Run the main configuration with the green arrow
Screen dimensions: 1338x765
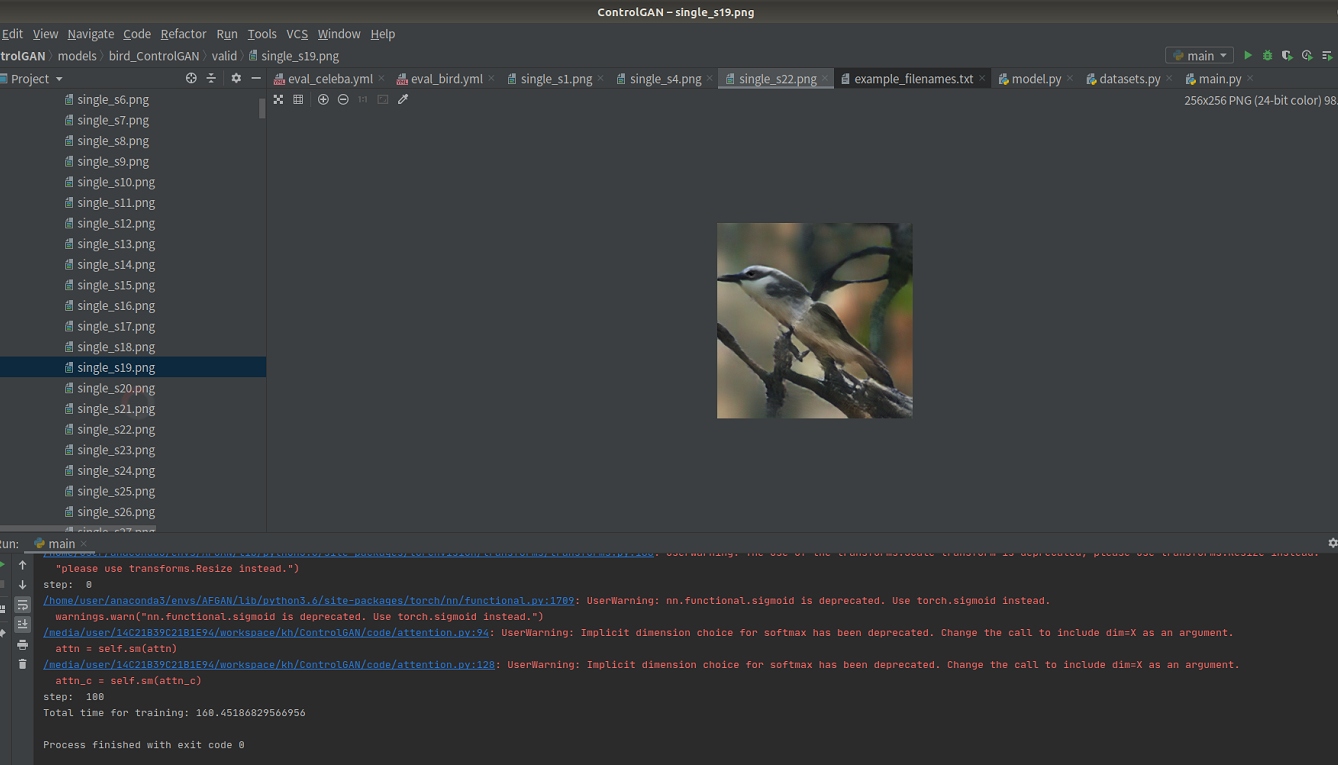1248,55
